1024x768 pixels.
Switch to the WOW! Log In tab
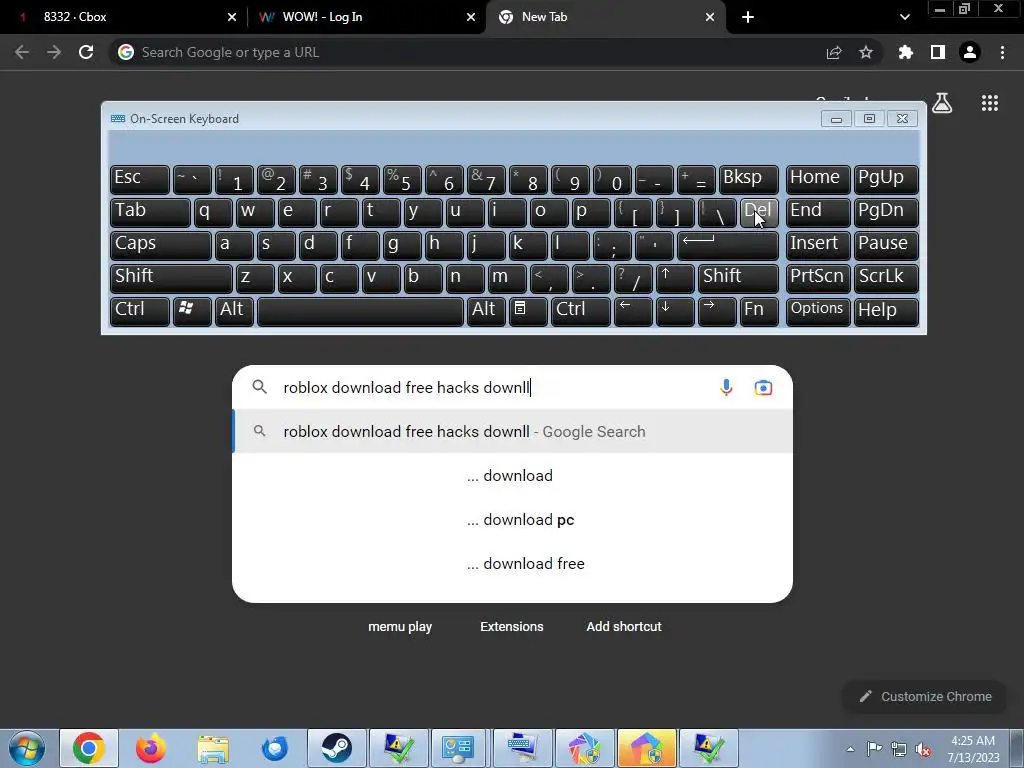click(366, 17)
